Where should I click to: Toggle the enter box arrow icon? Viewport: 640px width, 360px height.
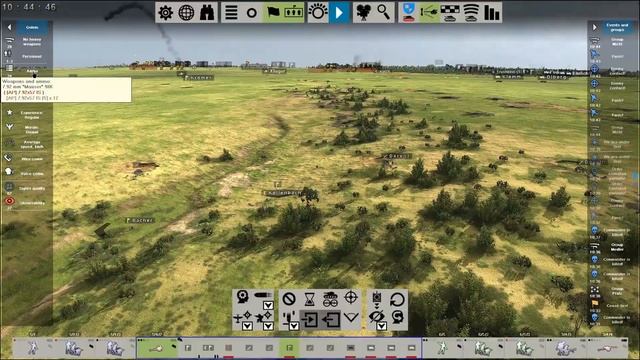pyautogui.click(x=310, y=319)
